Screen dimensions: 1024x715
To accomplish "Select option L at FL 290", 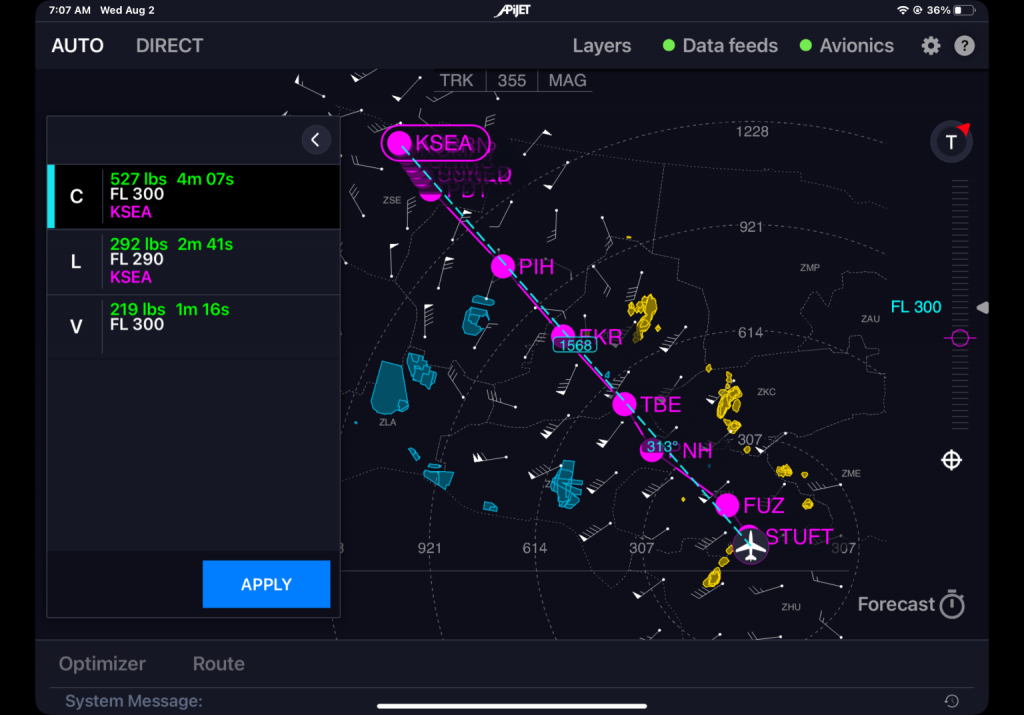I will [193, 261].
